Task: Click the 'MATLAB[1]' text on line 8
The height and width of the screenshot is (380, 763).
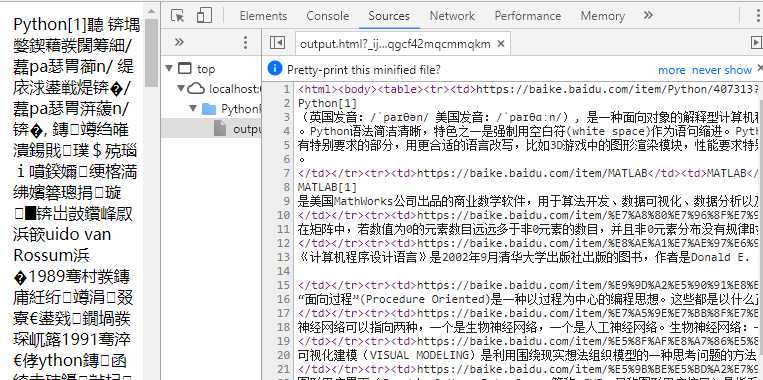Action: (327, 187)
